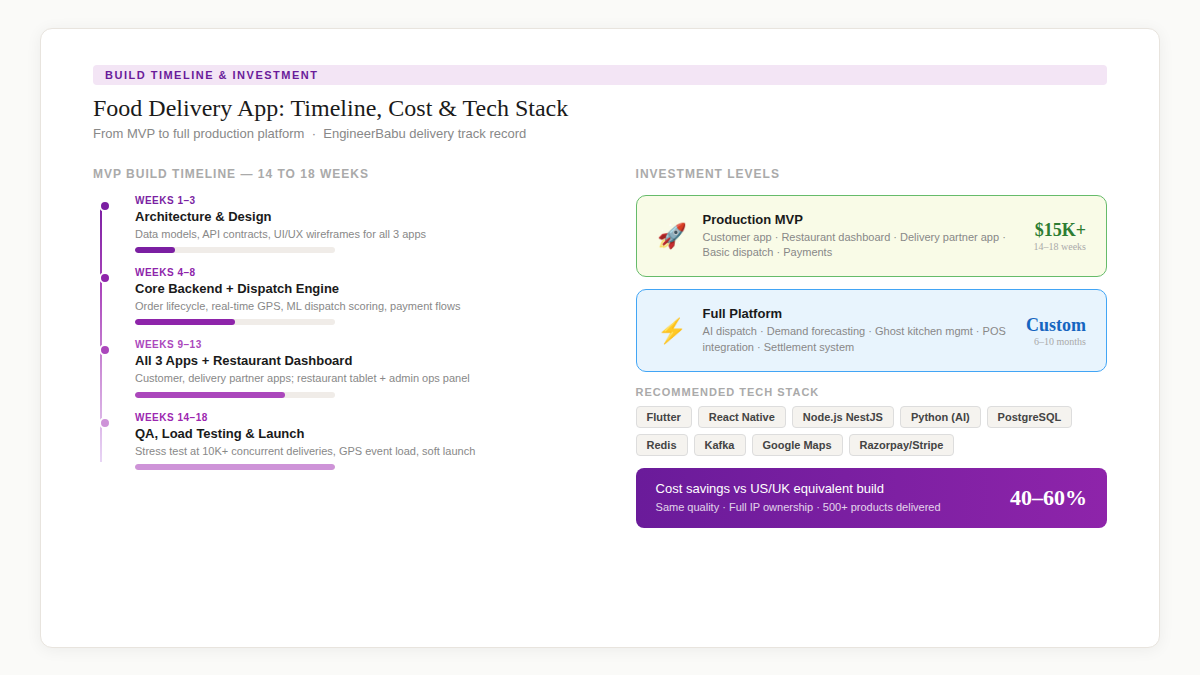Click the Build Timeline & Investment banner
This screenshot has height=675, width=1200.
click(600, 75)
